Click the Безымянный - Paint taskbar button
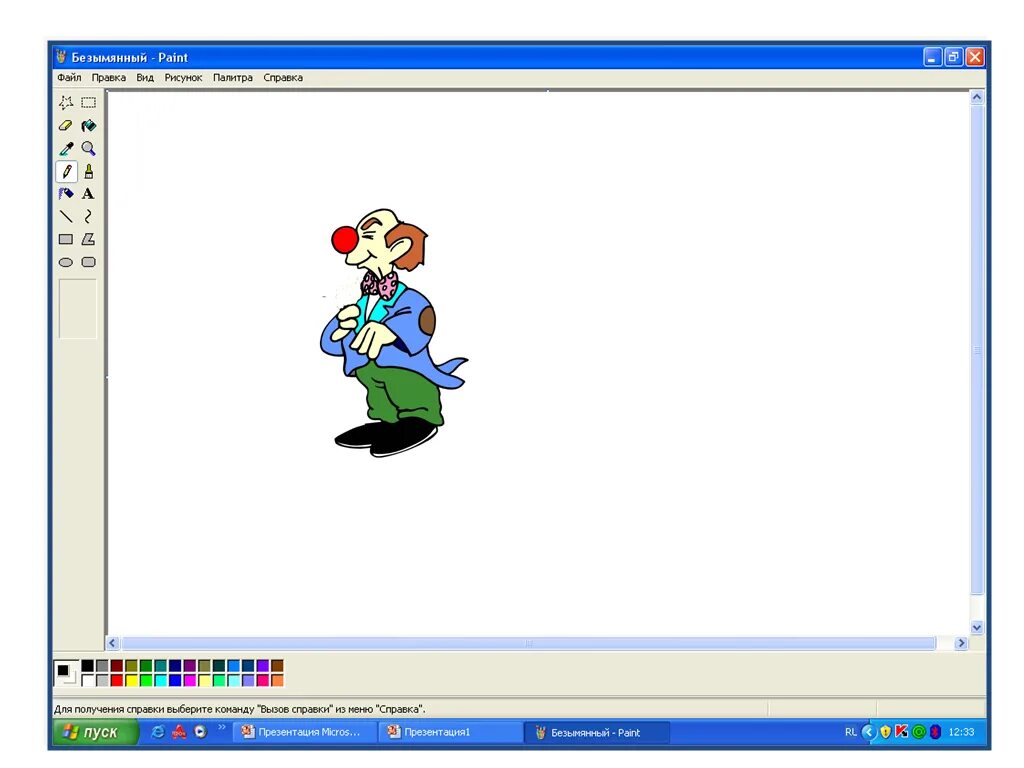This screenshot has width=1024, height=768. pyautogui.click(x=597, y=732)
